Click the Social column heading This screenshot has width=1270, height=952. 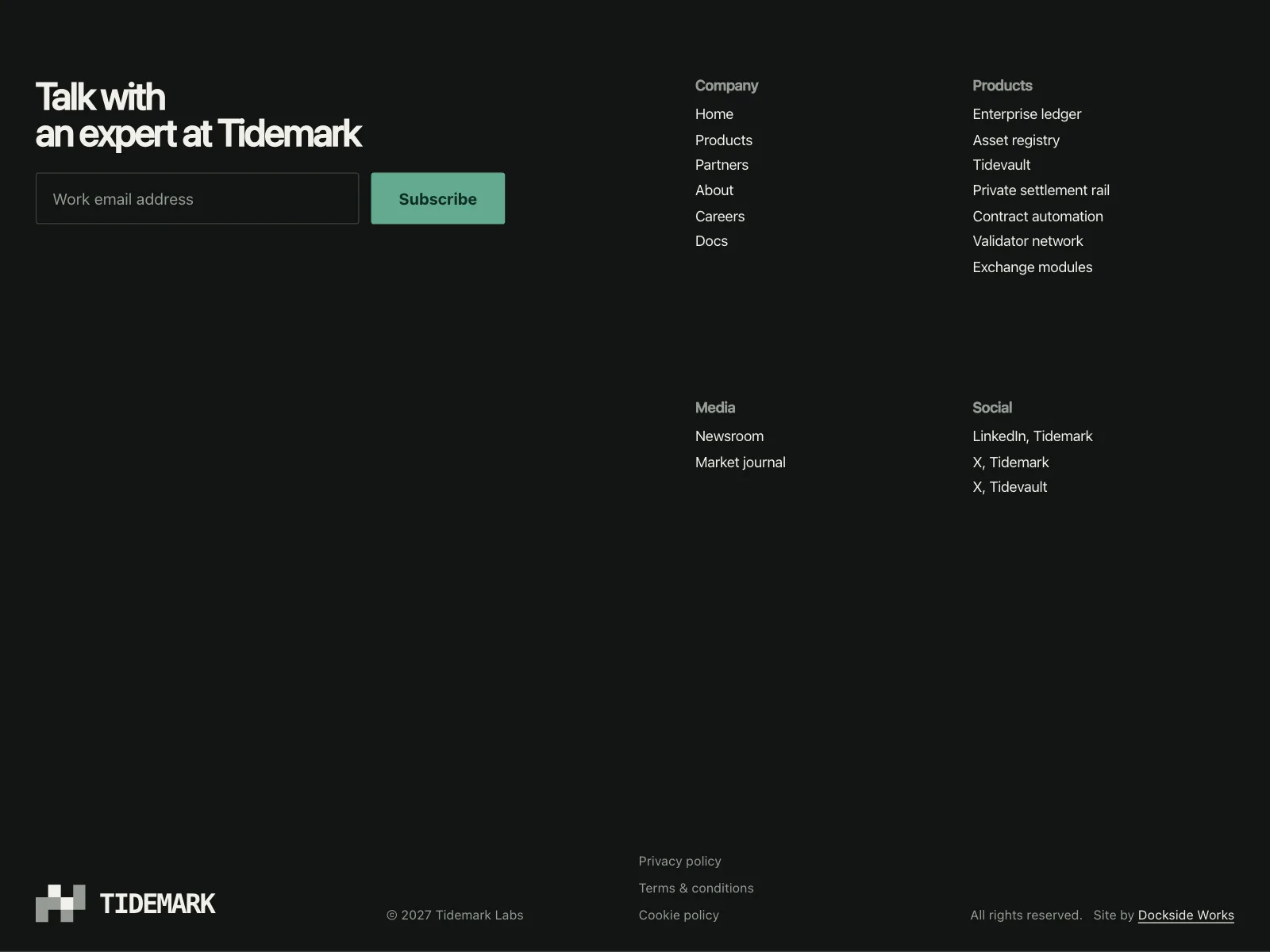click(x=992, y=408)
